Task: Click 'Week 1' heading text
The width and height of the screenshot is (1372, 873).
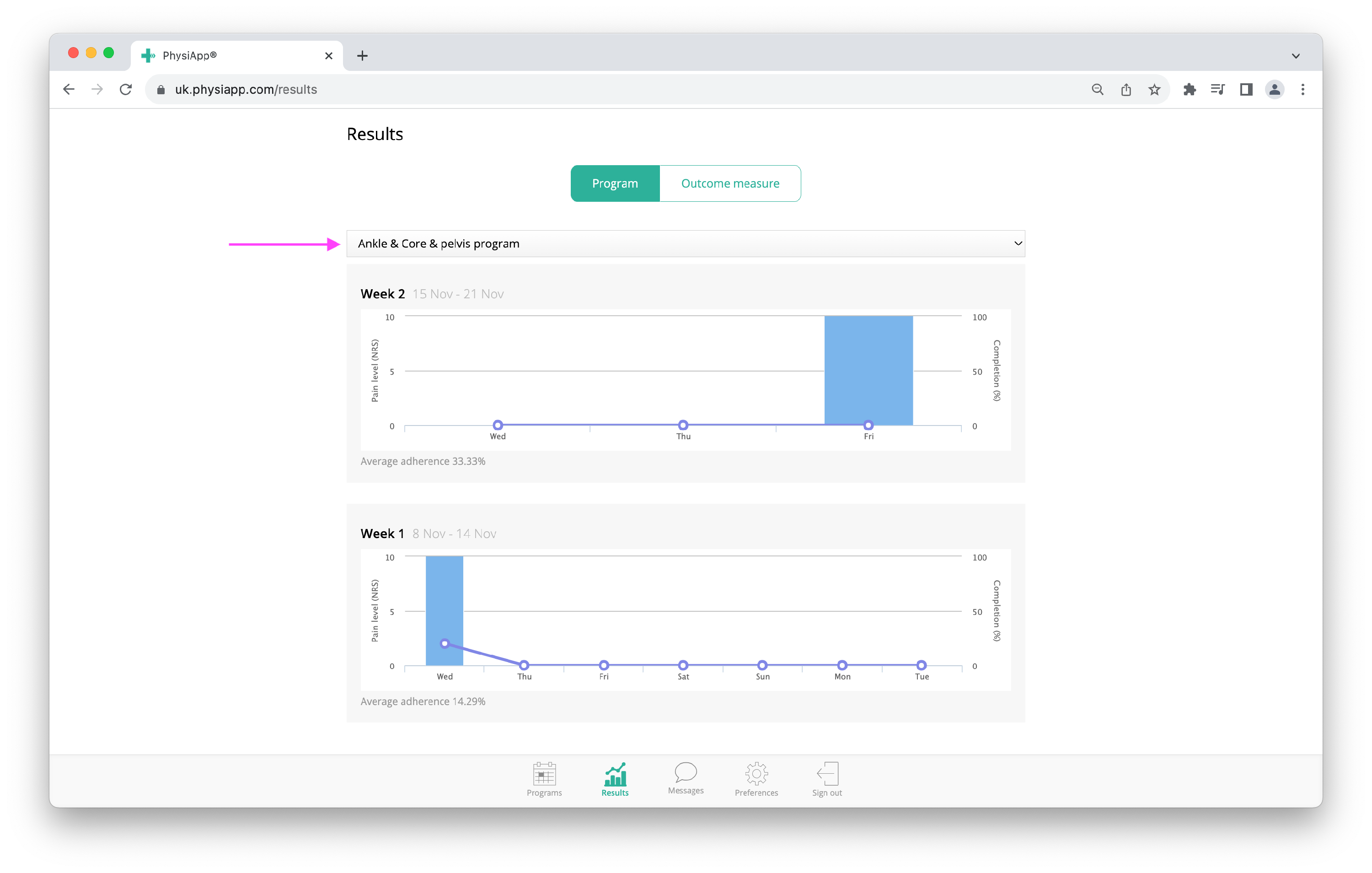Action: click(382, 533)
